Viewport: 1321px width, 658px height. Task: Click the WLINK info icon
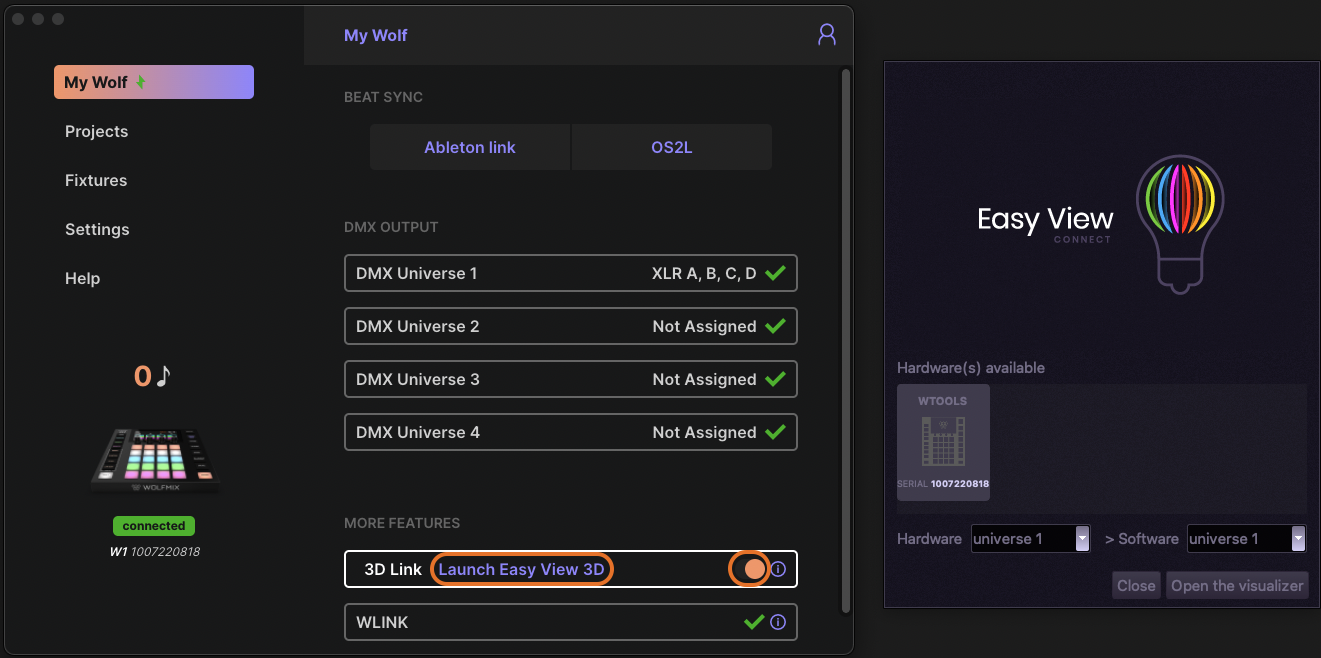point(778,622)
